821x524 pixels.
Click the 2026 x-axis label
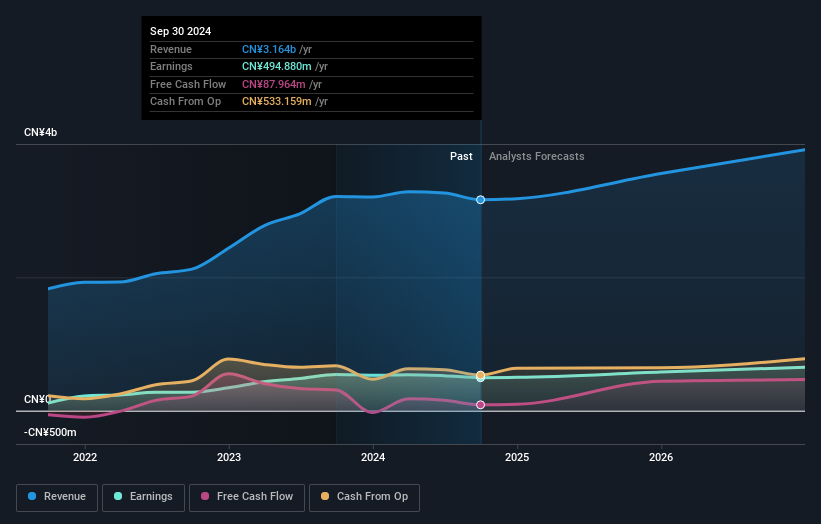(x=661, y=458)
